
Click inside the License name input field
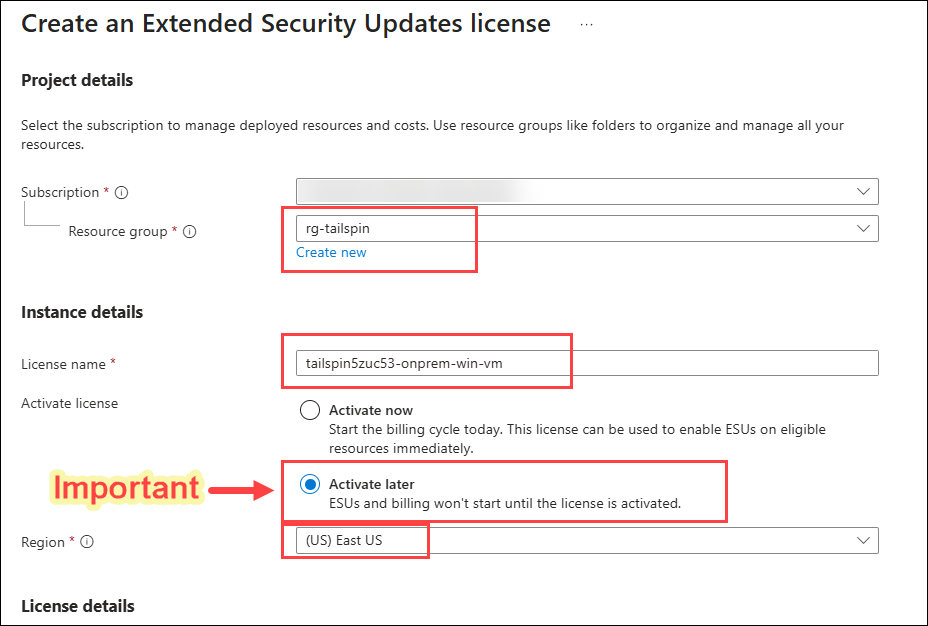point(500,363)
